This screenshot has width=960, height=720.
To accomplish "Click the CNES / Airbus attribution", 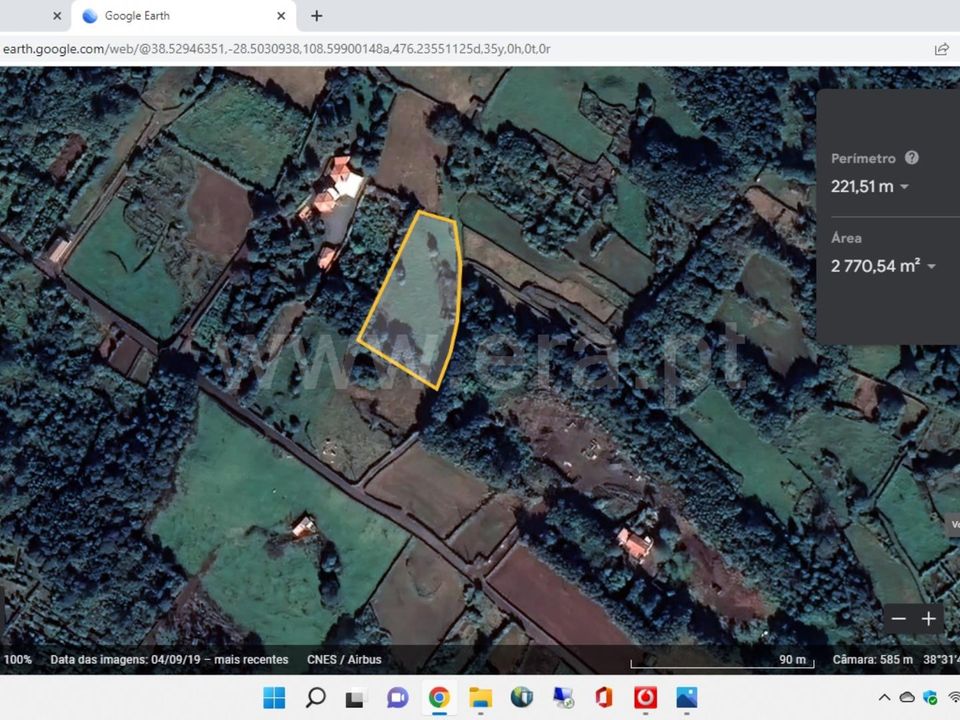I will [344, 659].
